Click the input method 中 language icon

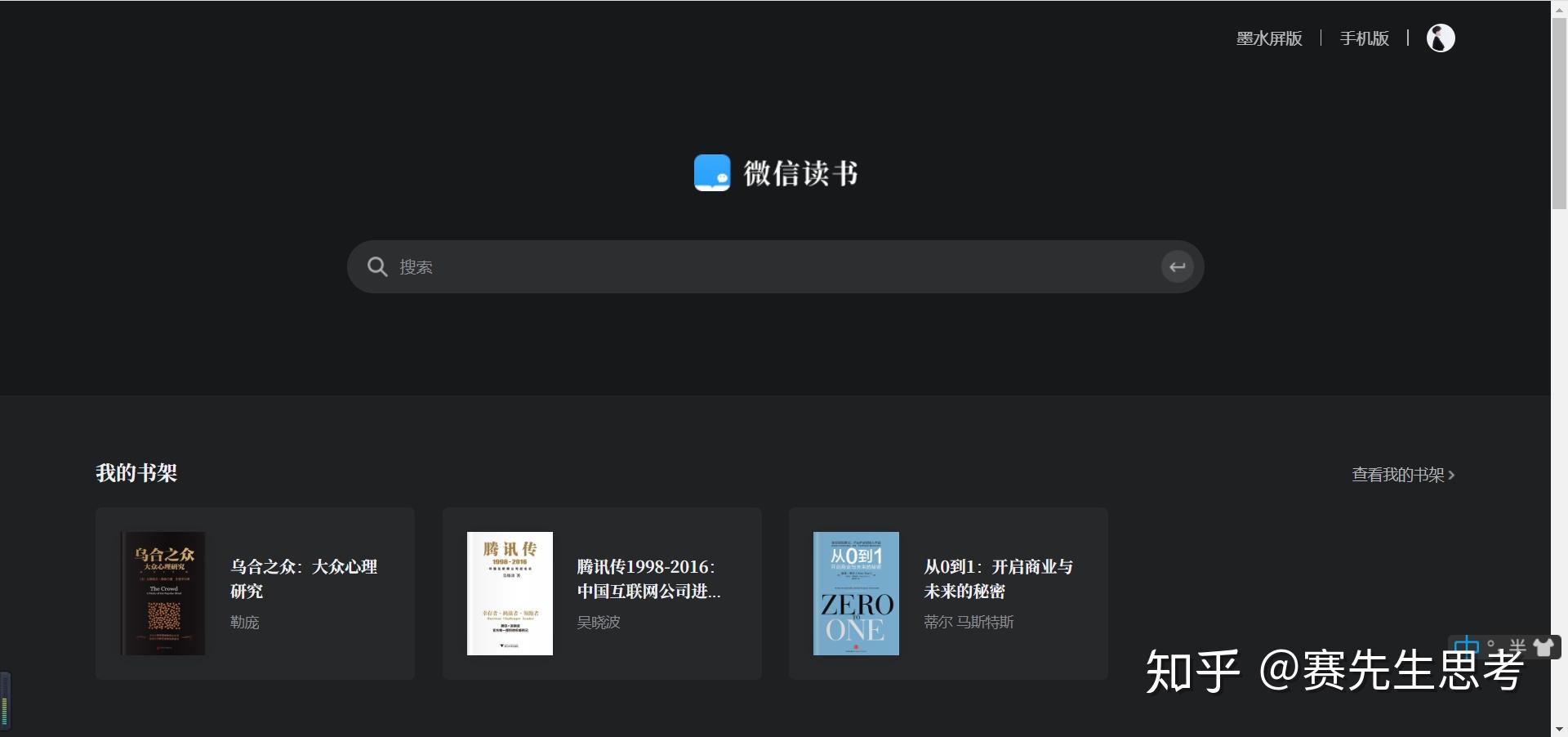[1467, 645]
